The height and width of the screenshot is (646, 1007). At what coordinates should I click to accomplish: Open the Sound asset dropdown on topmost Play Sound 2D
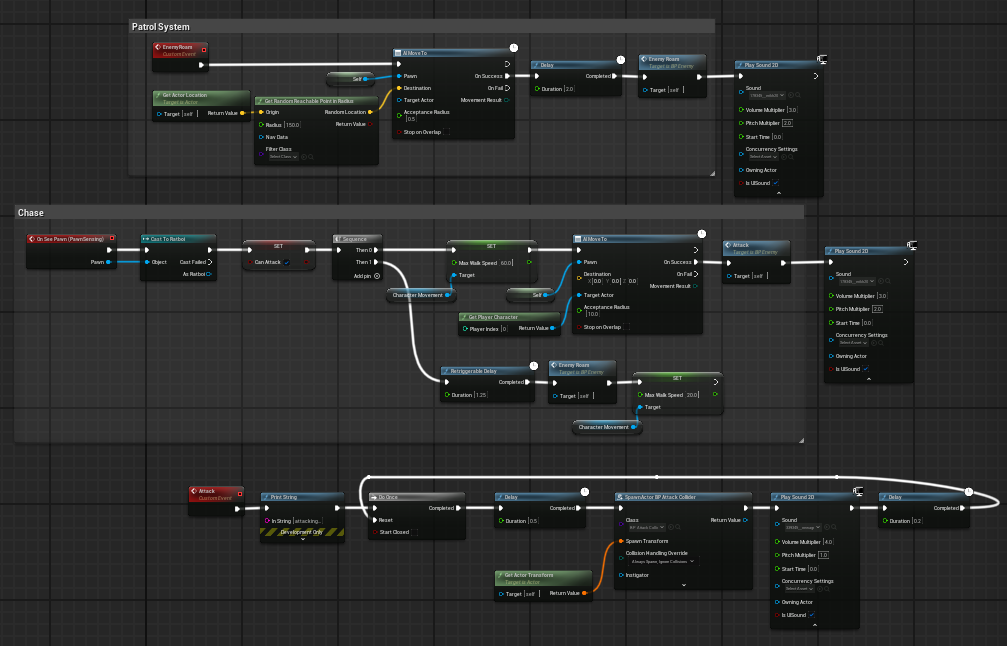pos(767,96)
